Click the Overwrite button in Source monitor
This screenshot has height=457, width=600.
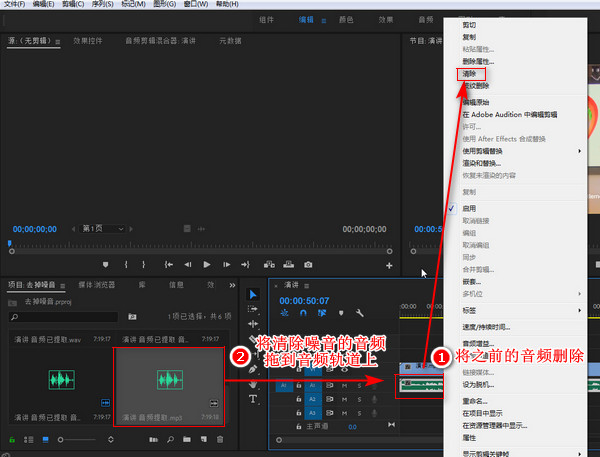tap(289, 264)
